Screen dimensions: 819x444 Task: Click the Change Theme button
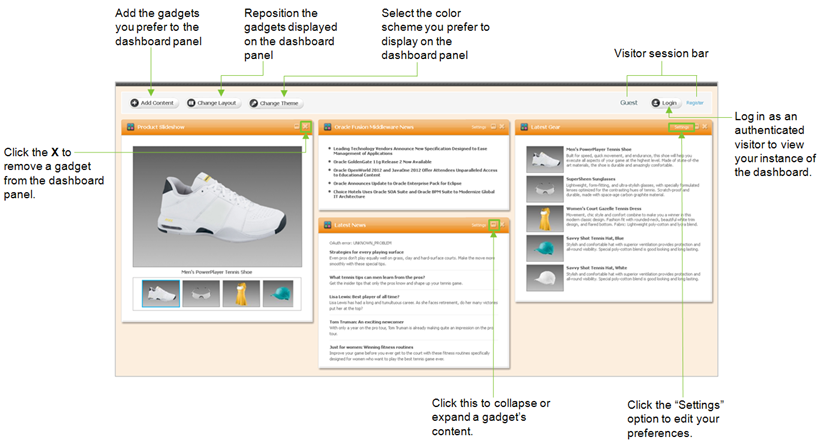tap(274, 103)
